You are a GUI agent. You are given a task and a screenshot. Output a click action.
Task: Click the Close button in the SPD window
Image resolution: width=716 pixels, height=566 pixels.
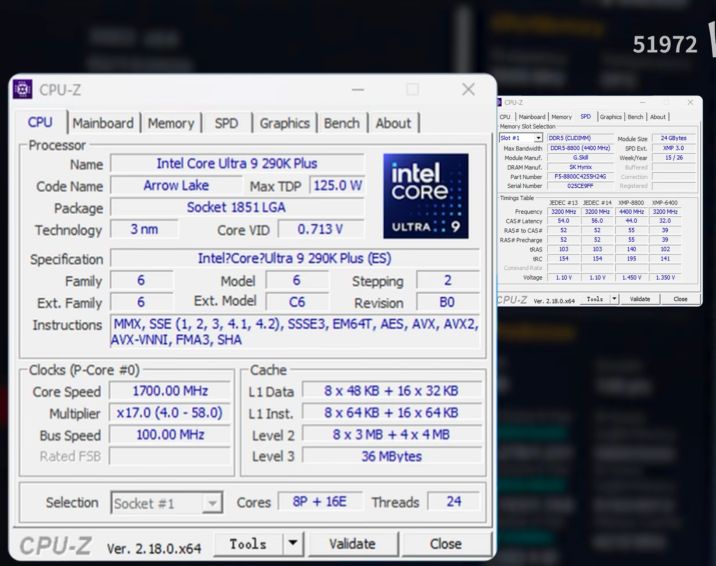pos(680,299)
